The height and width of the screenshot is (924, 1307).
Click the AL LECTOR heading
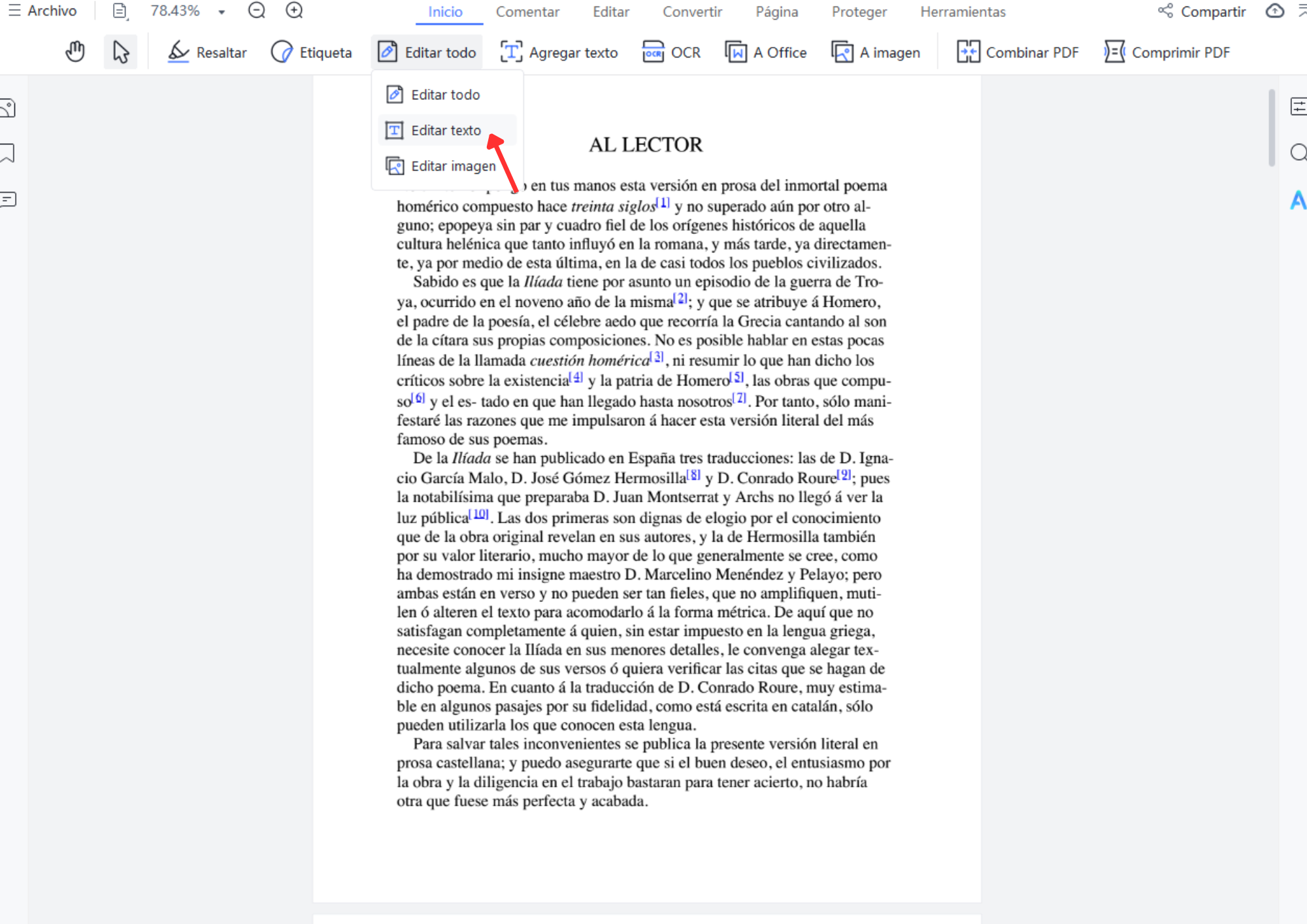point(646,144)
